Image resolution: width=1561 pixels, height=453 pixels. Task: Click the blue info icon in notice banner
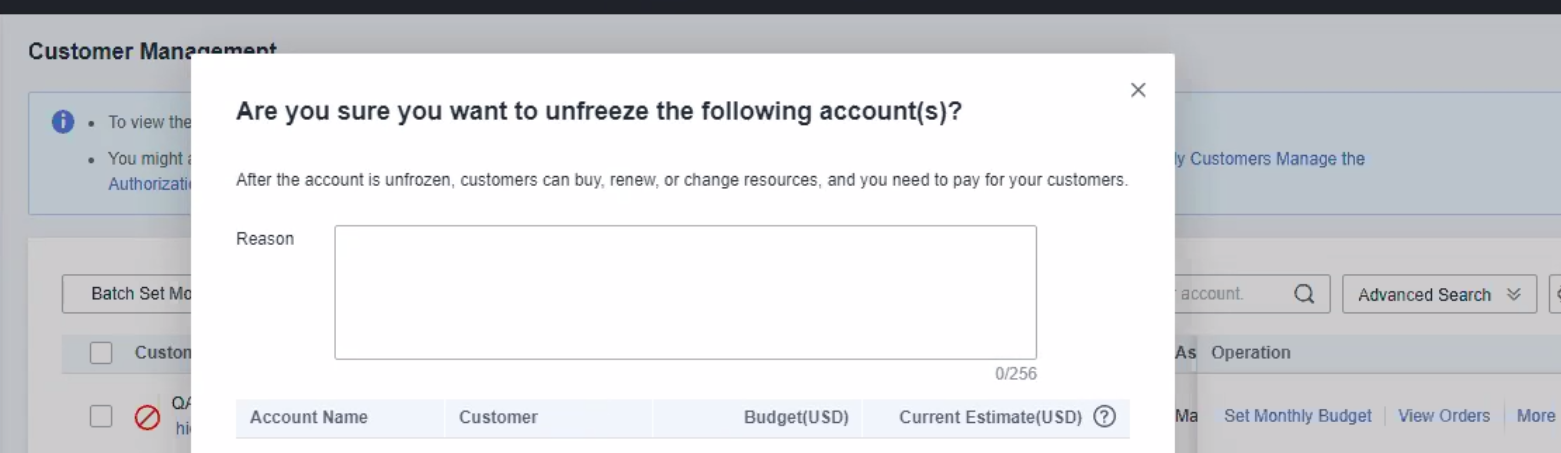pos(63,121)
